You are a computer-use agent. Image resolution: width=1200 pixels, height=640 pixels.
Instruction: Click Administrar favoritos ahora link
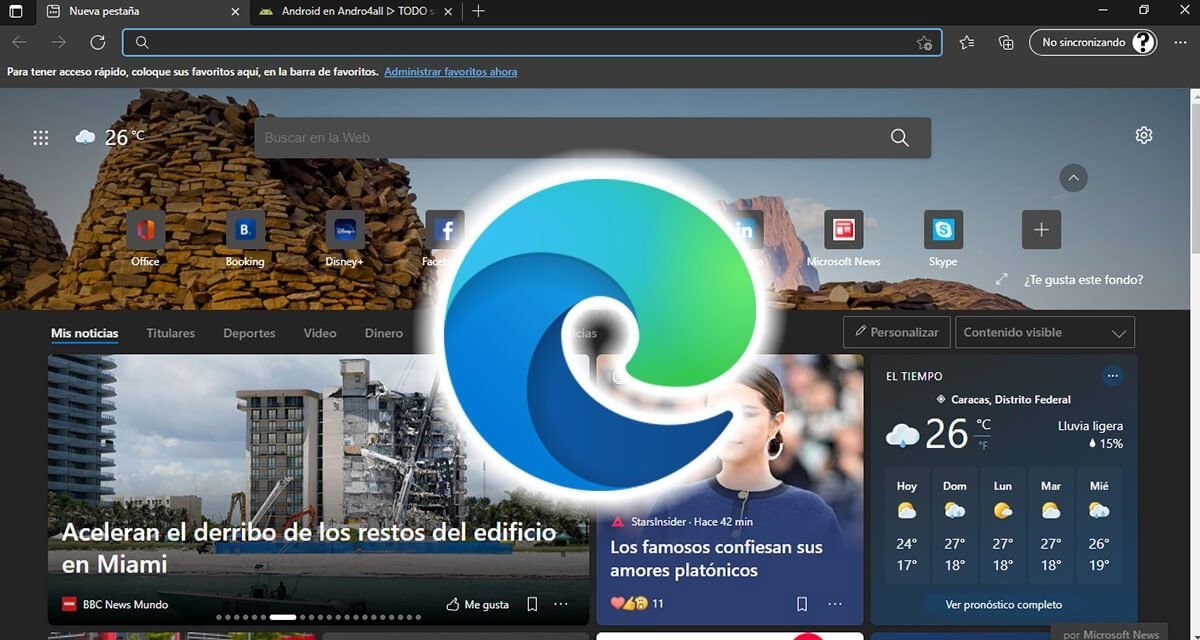451,71
